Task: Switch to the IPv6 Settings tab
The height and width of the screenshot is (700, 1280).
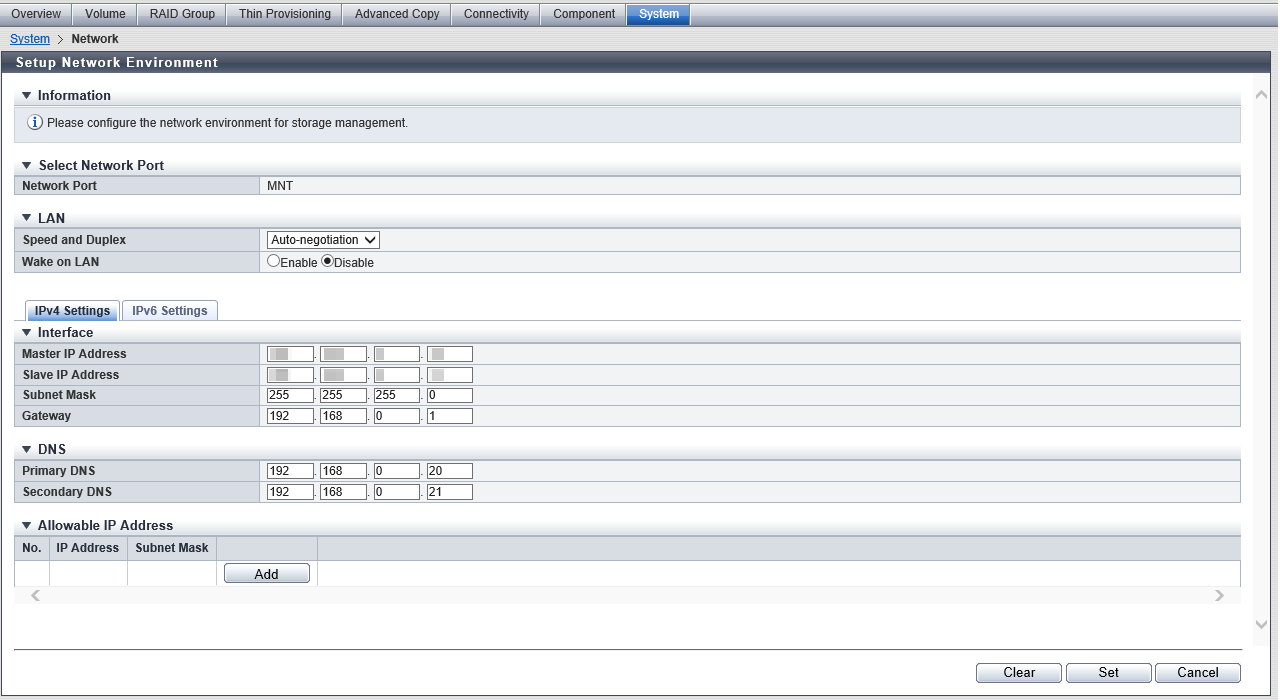Action: click(170, 311)
